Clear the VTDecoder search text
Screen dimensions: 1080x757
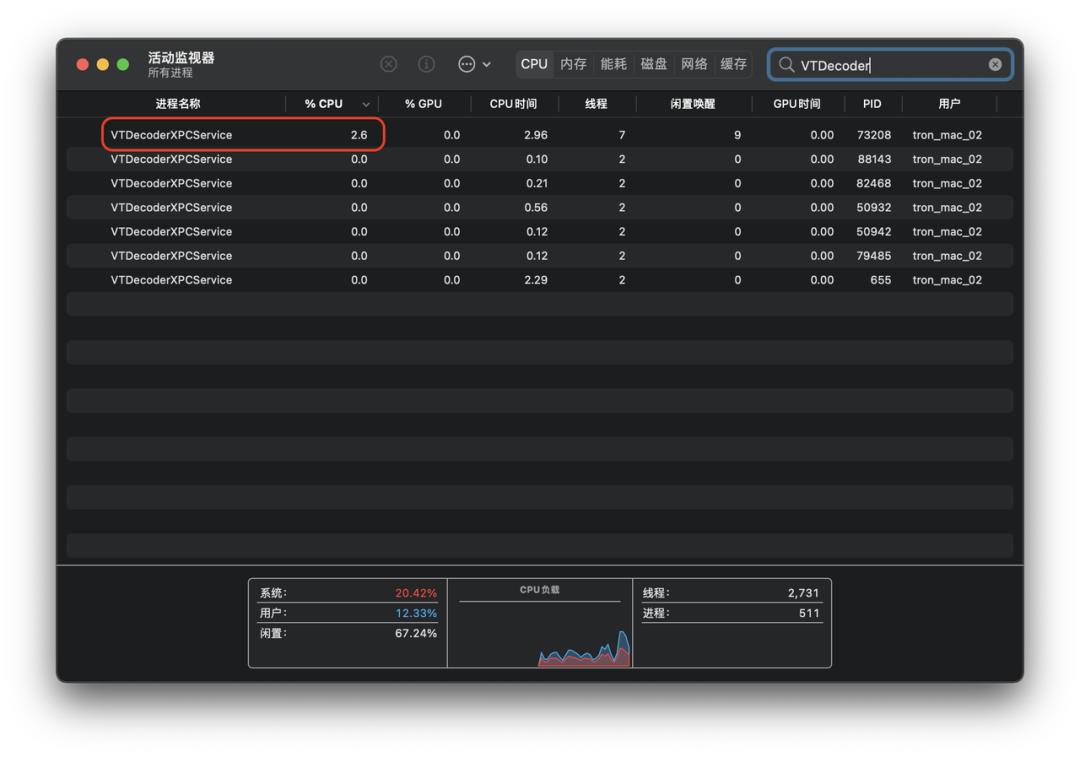[995, 64]
